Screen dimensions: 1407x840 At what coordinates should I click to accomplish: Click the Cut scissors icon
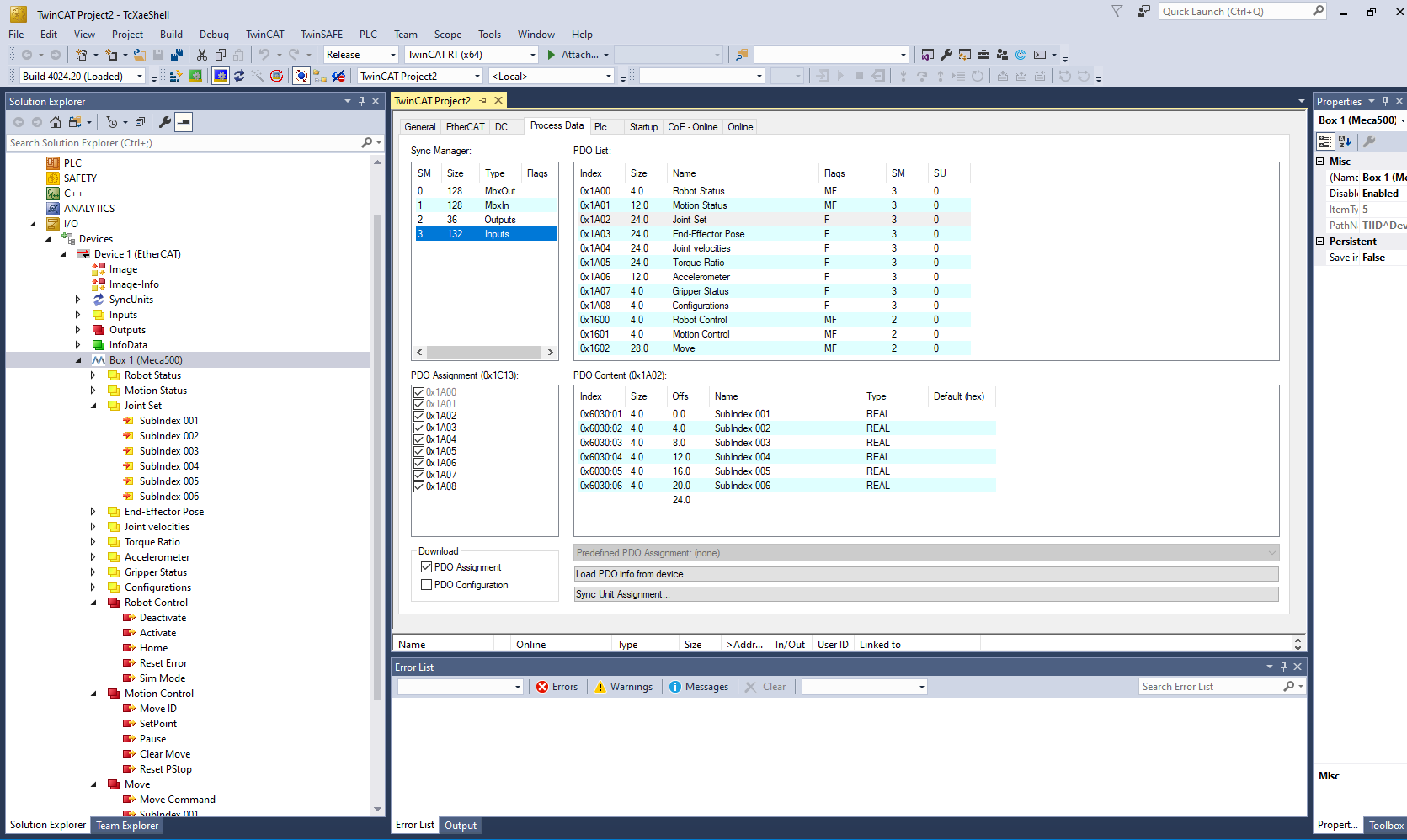202,55
